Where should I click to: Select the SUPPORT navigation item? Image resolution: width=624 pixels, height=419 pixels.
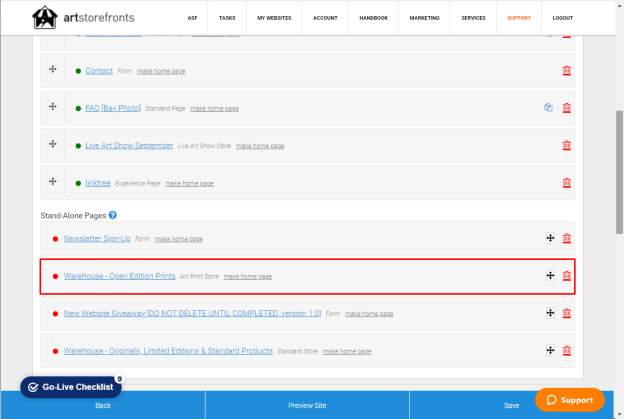(519, 18)
